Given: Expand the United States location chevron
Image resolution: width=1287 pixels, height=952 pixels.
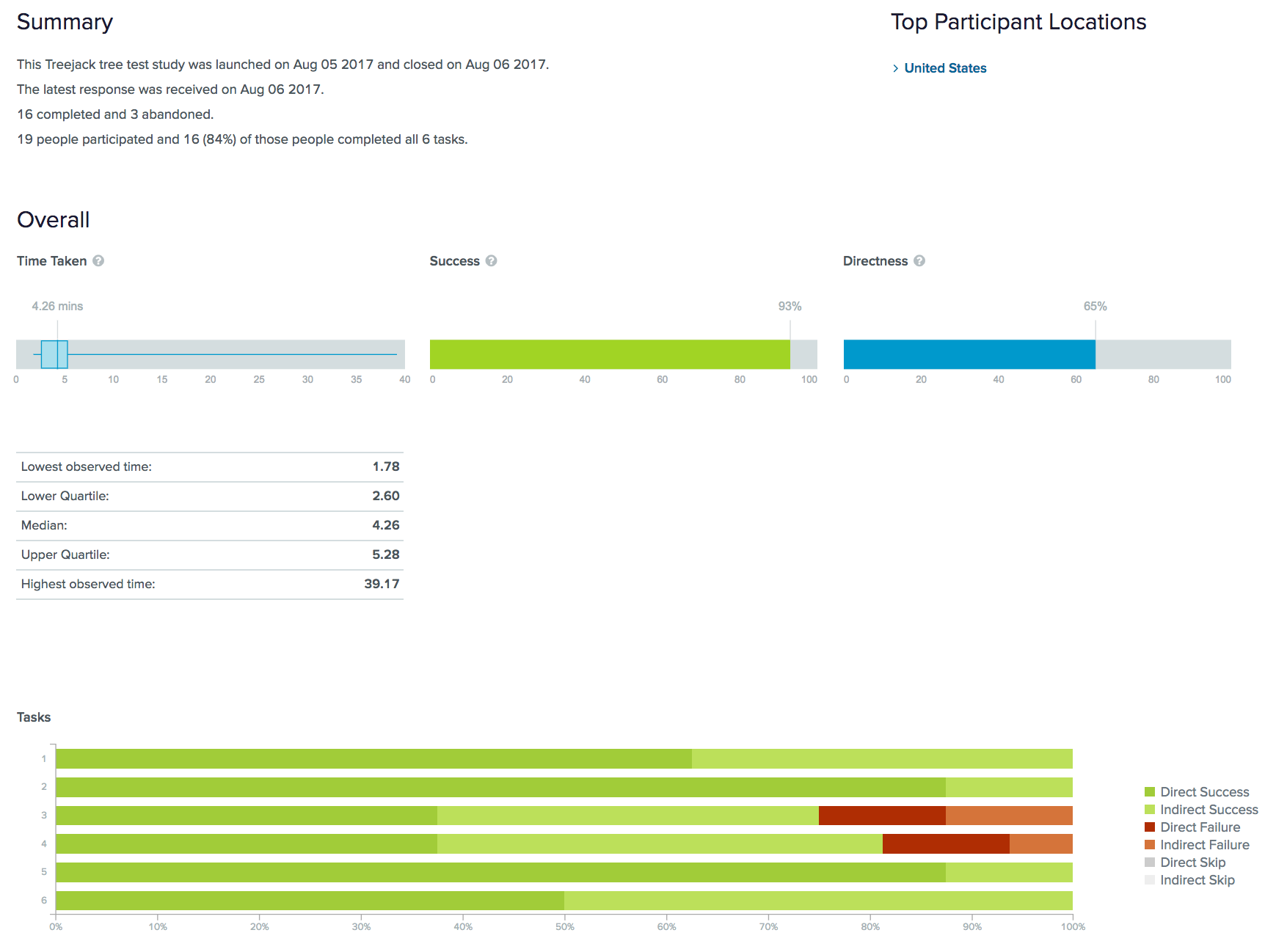Looking at the screenshot, I should (x=895, y=68).
